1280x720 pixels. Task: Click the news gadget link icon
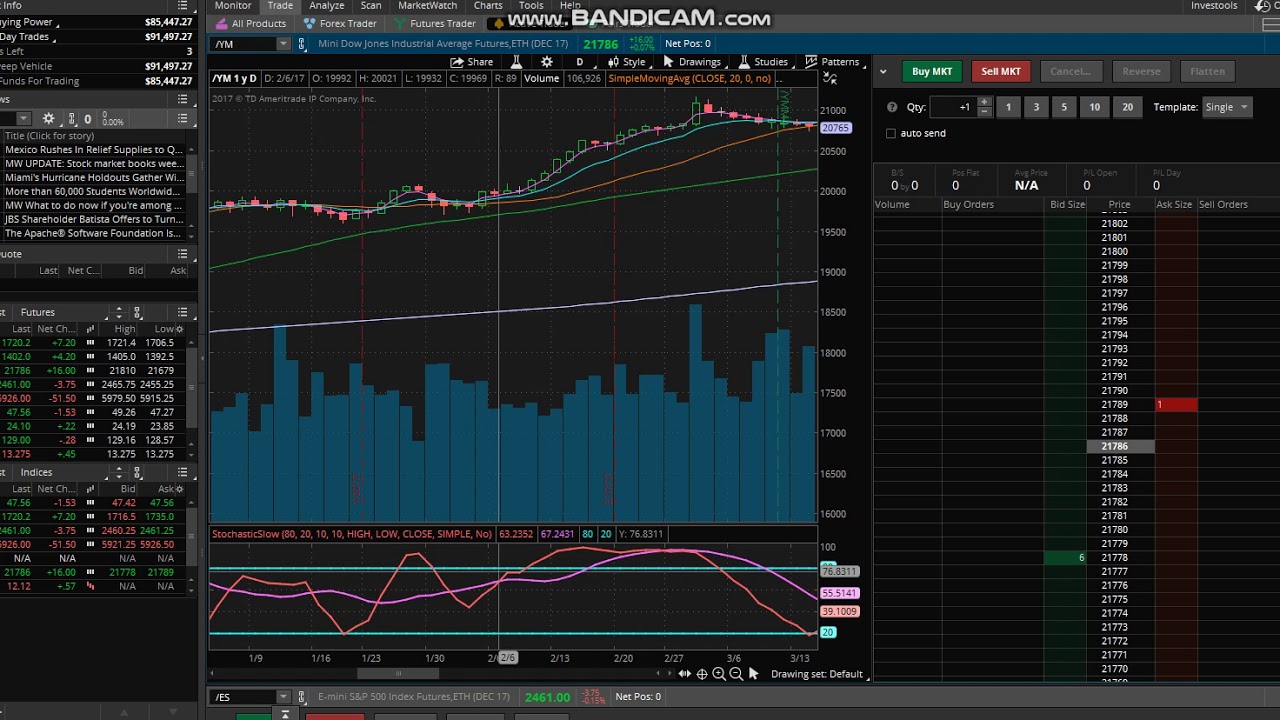(x=73, y=119)
